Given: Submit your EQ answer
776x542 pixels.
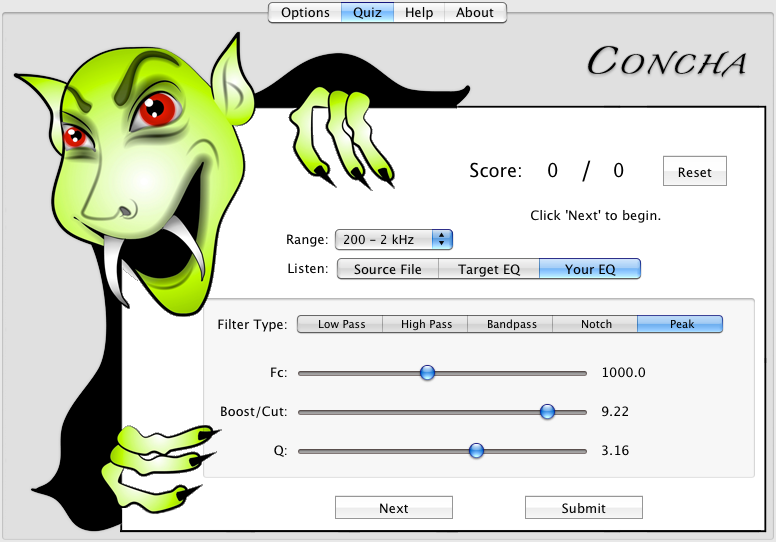Looking at the screenshot, I should (583, 508).
